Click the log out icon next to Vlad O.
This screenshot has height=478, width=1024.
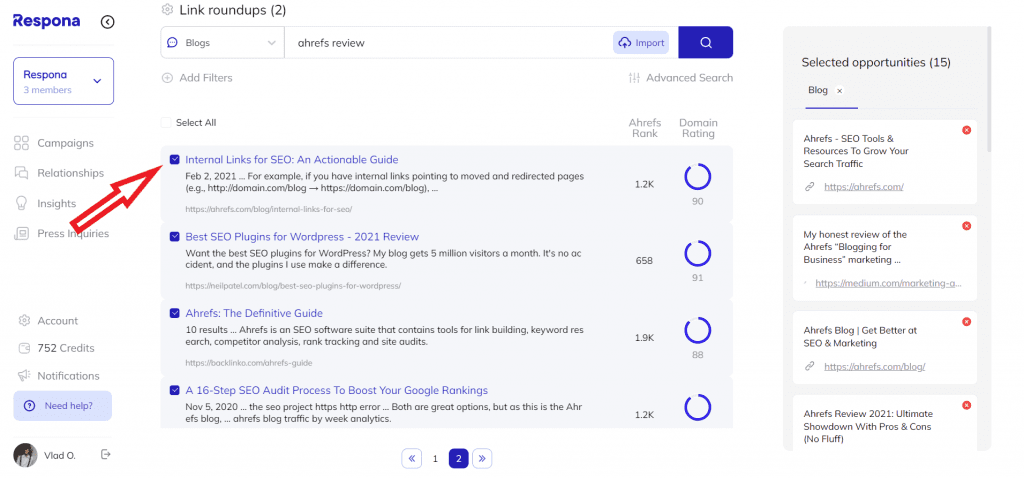pos(106,454)
